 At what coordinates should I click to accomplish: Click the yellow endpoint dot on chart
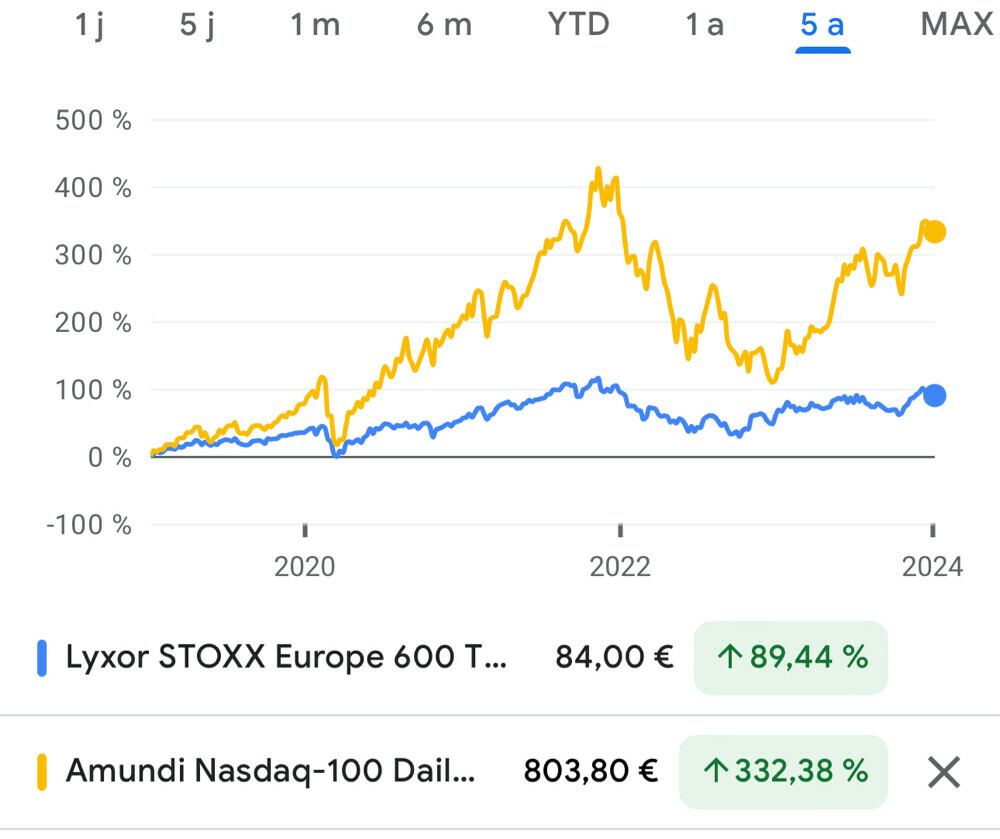[x=934, y=232]
